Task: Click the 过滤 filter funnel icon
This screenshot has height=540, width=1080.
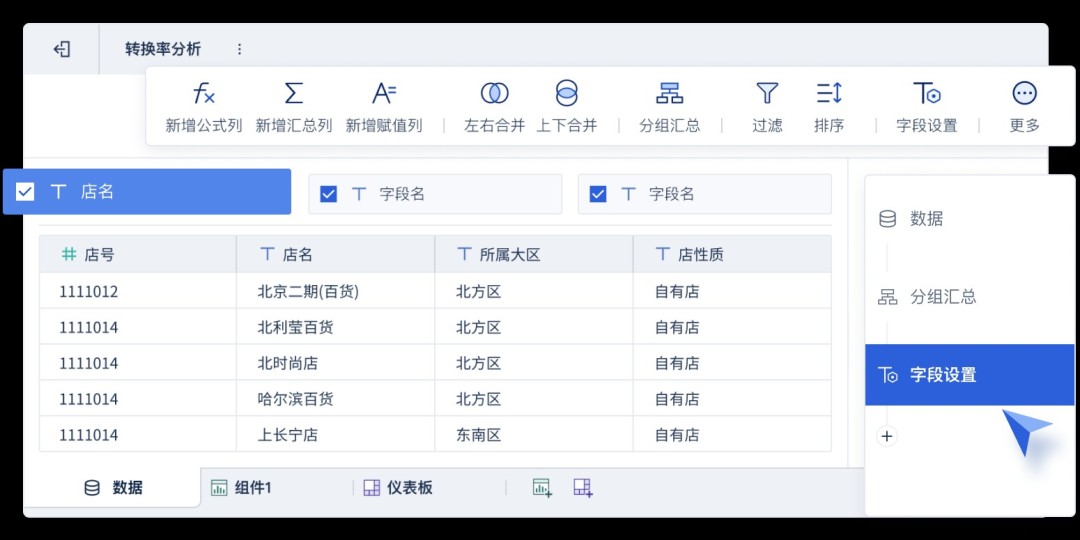Action: coord(767,94)
